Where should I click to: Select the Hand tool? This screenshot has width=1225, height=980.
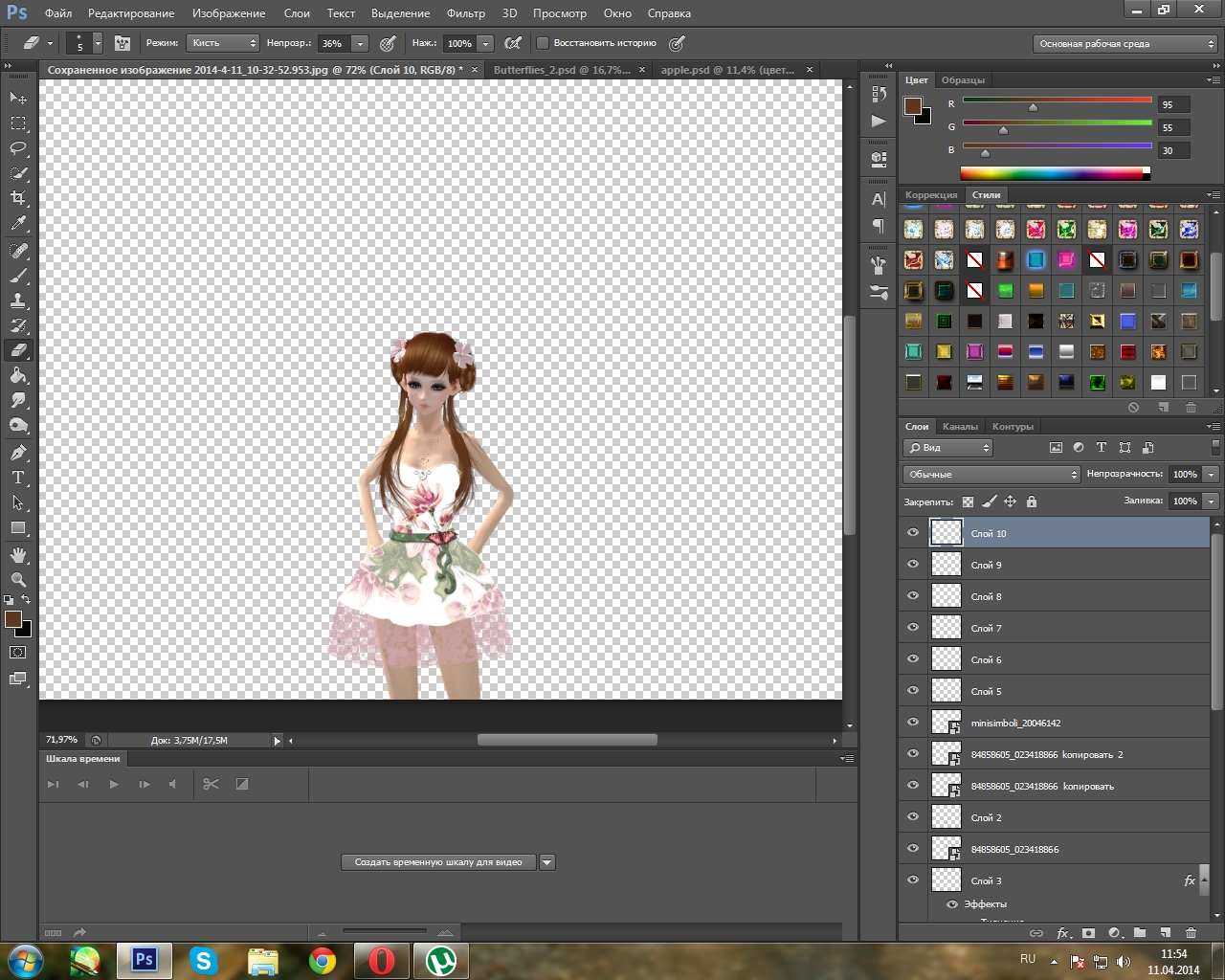click(18, 555)
